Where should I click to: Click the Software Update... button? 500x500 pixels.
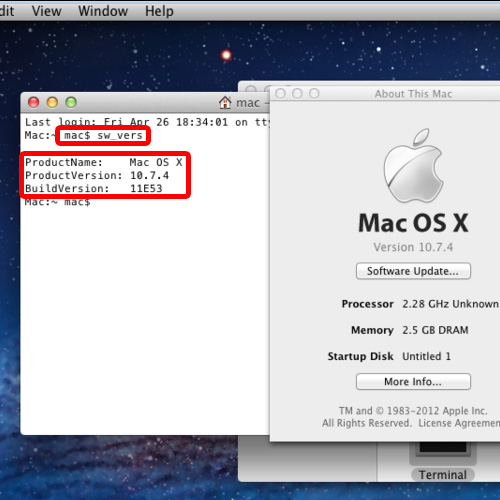tap(413, 271)
